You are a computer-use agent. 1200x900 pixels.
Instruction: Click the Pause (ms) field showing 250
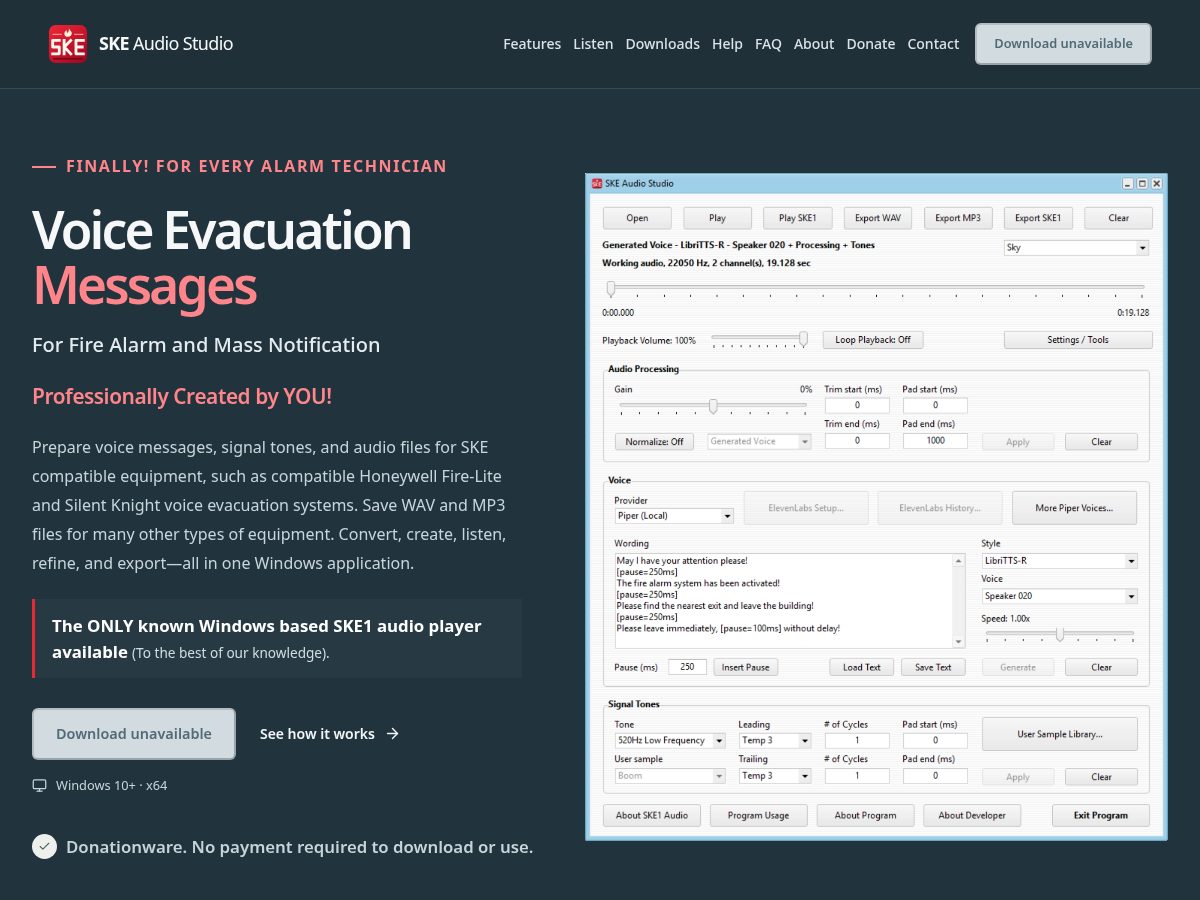(x=687, y=667)
